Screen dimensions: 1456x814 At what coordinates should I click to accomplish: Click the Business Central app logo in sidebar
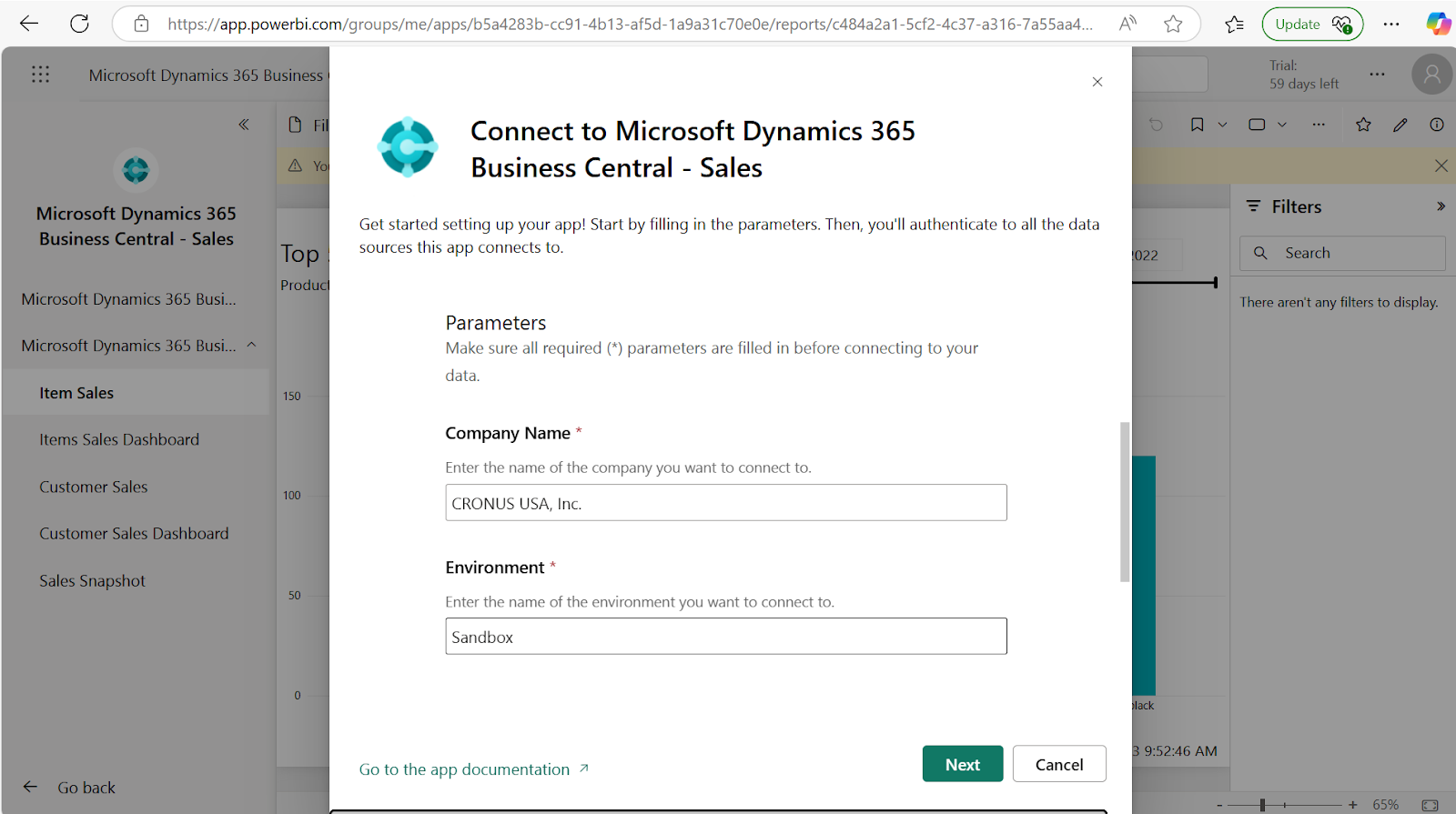136,170
